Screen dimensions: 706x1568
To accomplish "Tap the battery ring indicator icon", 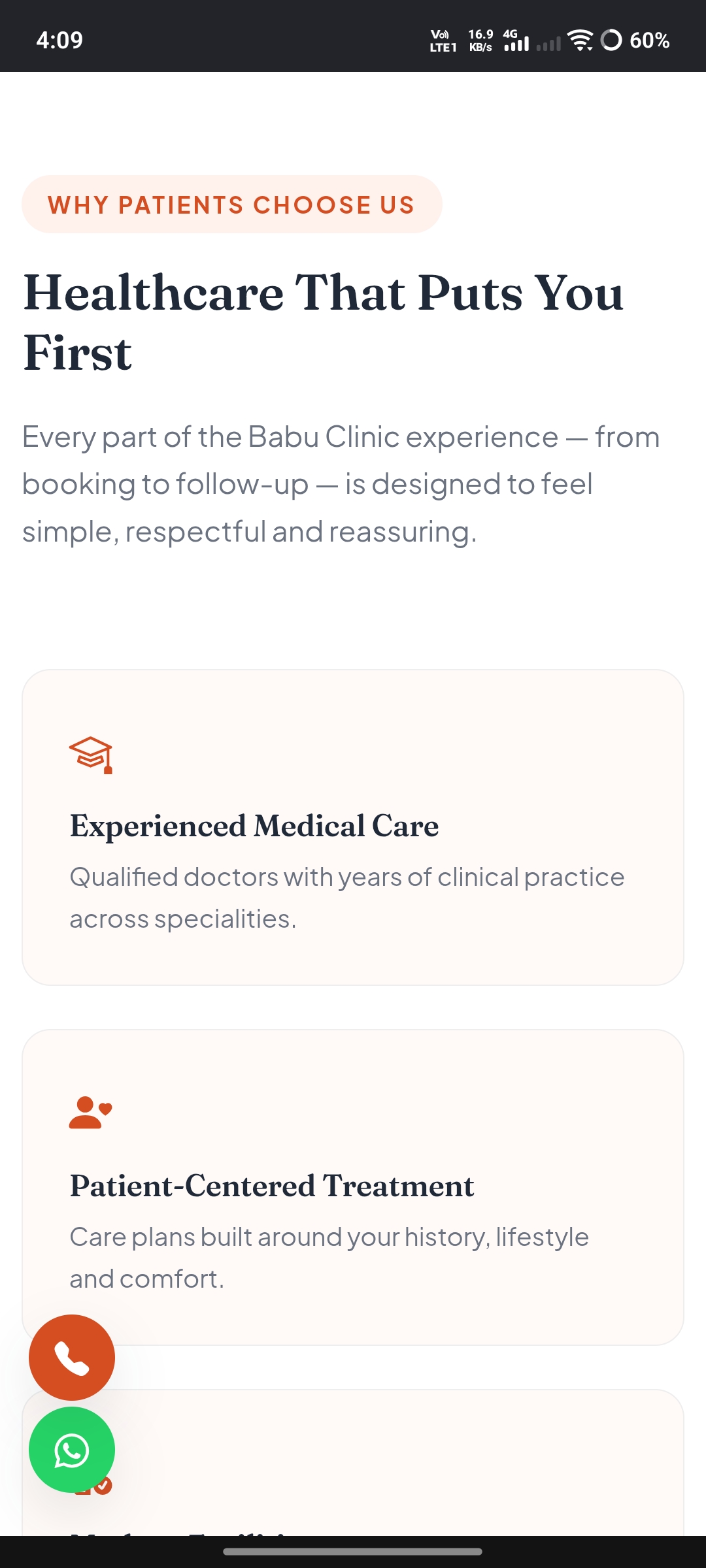I will (x=611, y=40).
